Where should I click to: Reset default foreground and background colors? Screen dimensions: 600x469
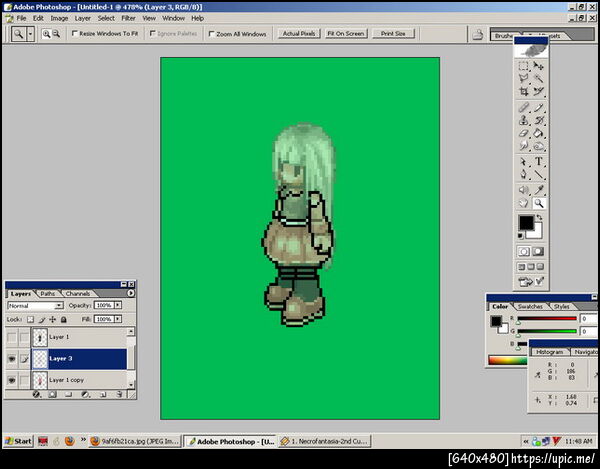tap(520, 236)
